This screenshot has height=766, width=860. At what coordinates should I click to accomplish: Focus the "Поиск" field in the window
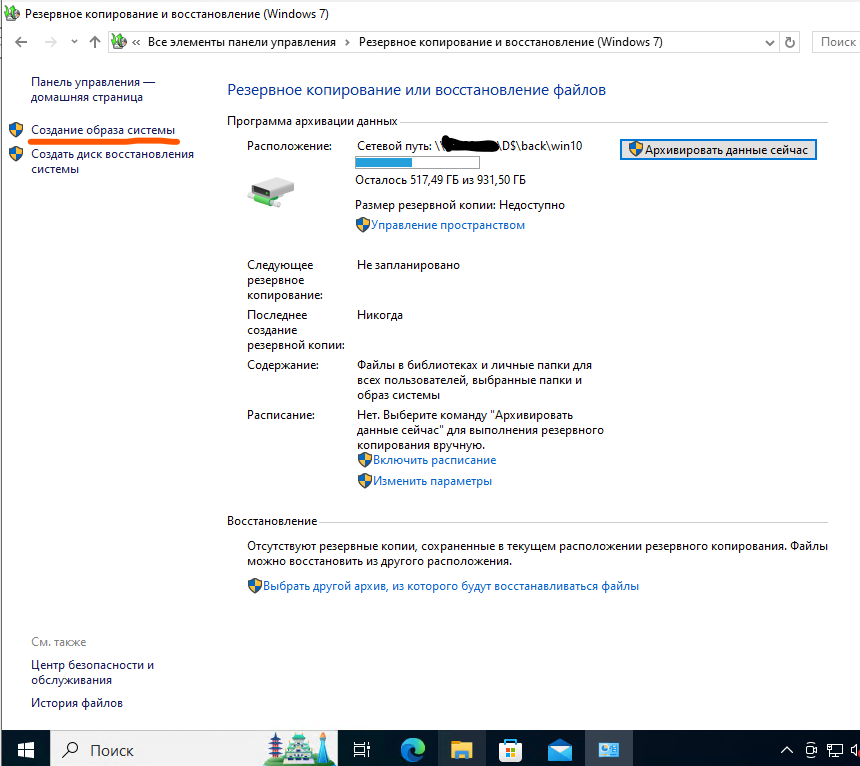click(x=836, y=42)
